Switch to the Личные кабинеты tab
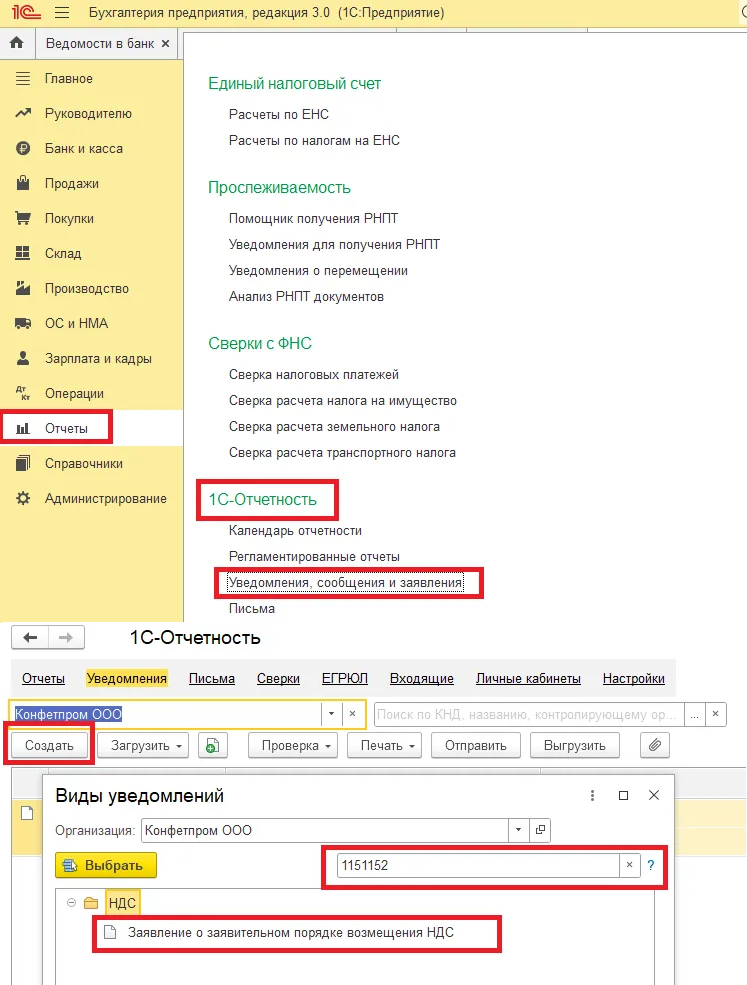 click(x=528, y=678)
